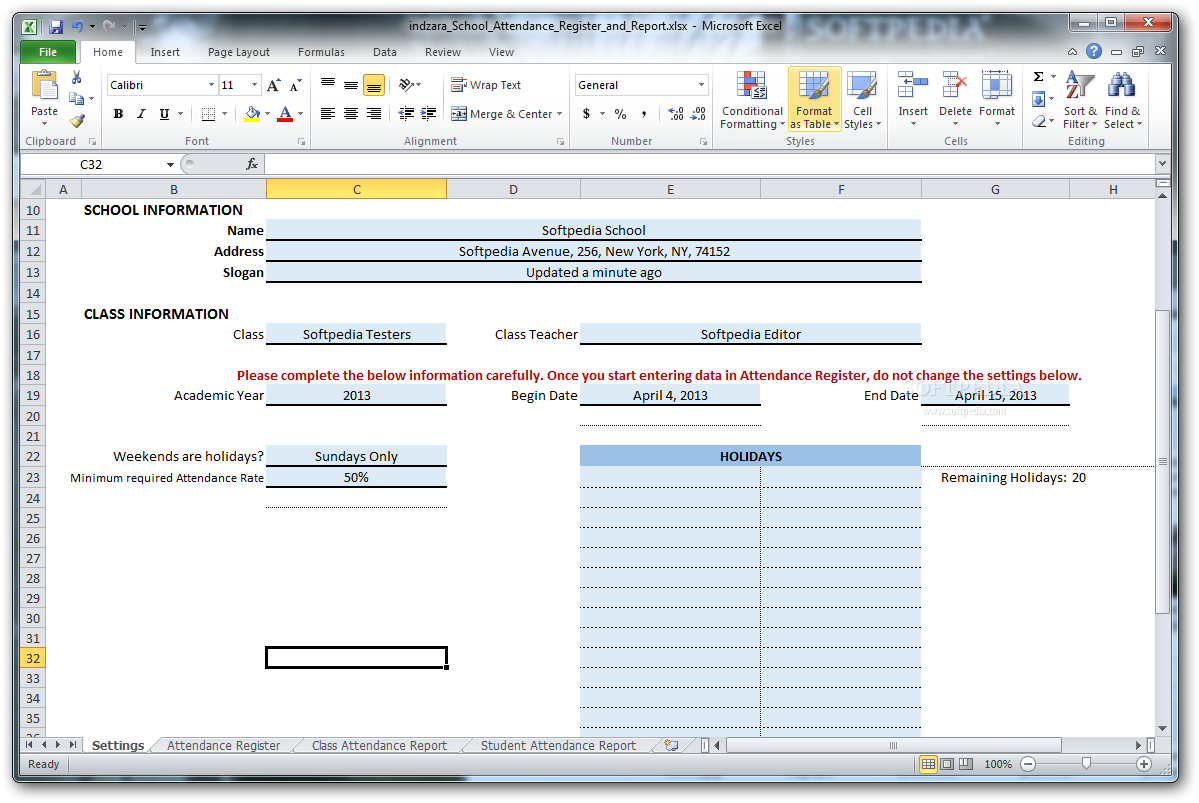Click the Align Text Right icon
Viewport: 1199px width, 803px height.
(374, 114)
